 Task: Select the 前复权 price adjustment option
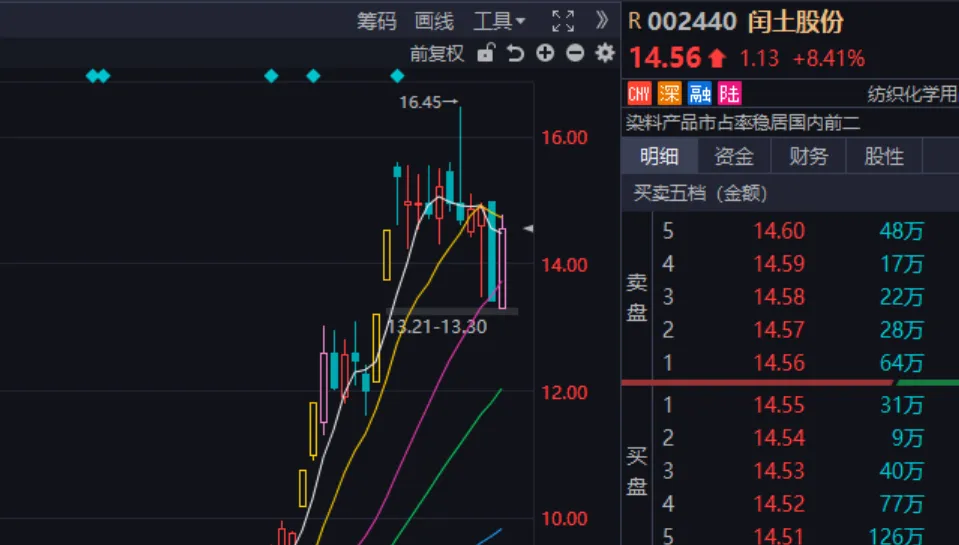point(437,54)
